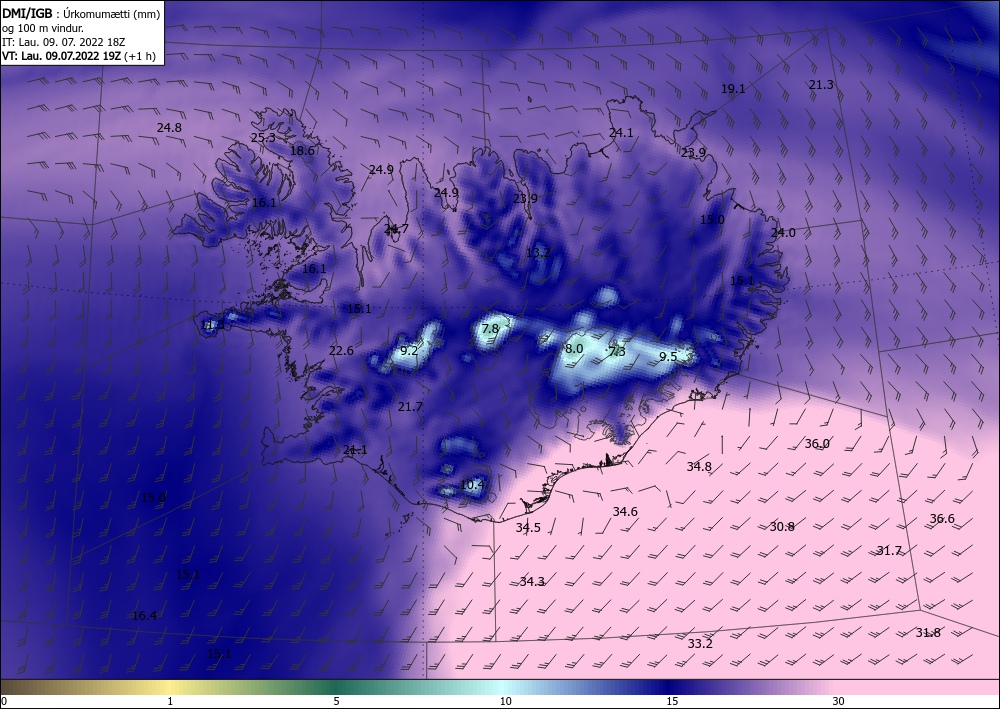Click the 9.2 value on the map

coord(409,351)
